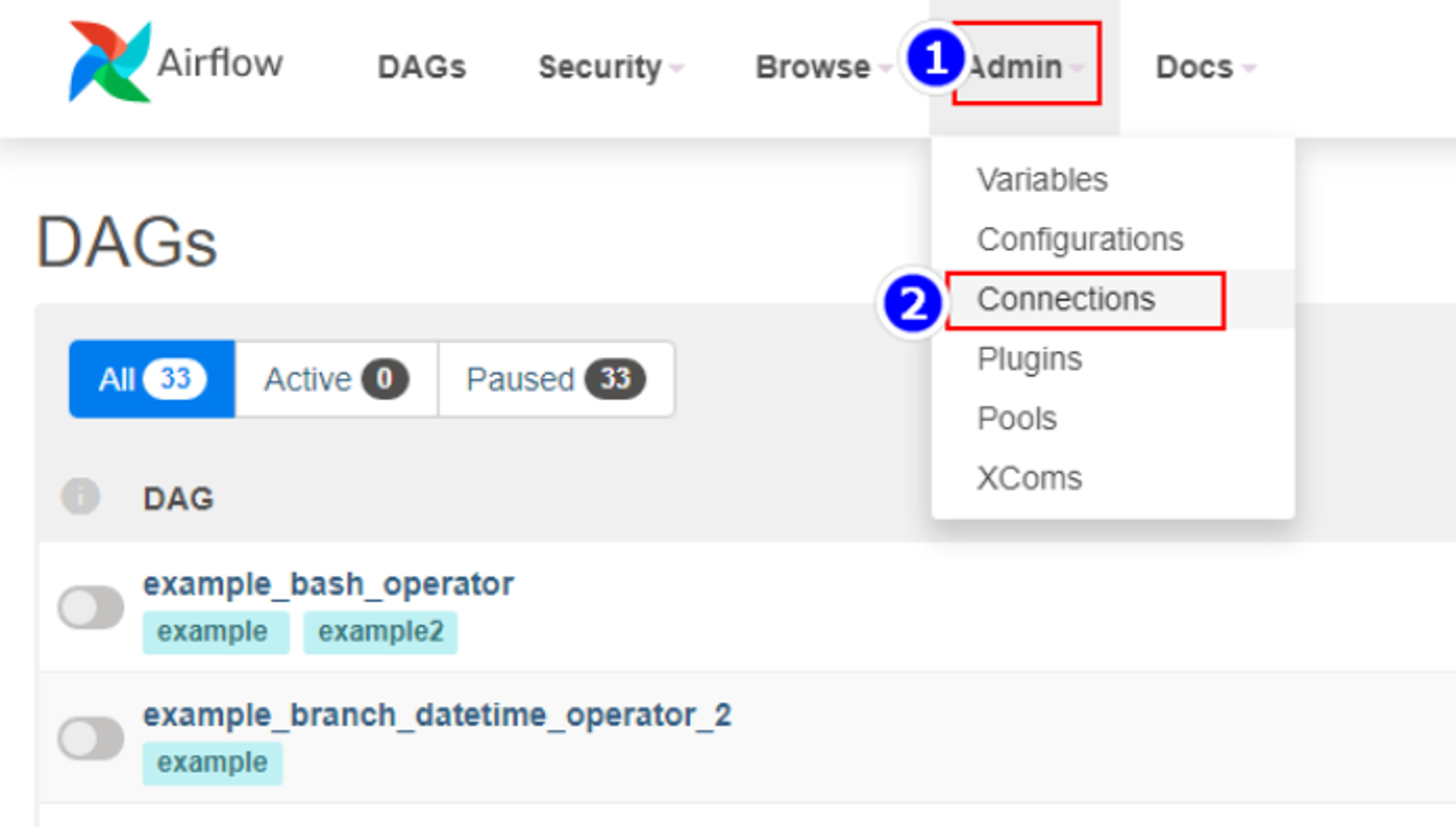Choose Variables in the Admin menu

pos(1042,180)
